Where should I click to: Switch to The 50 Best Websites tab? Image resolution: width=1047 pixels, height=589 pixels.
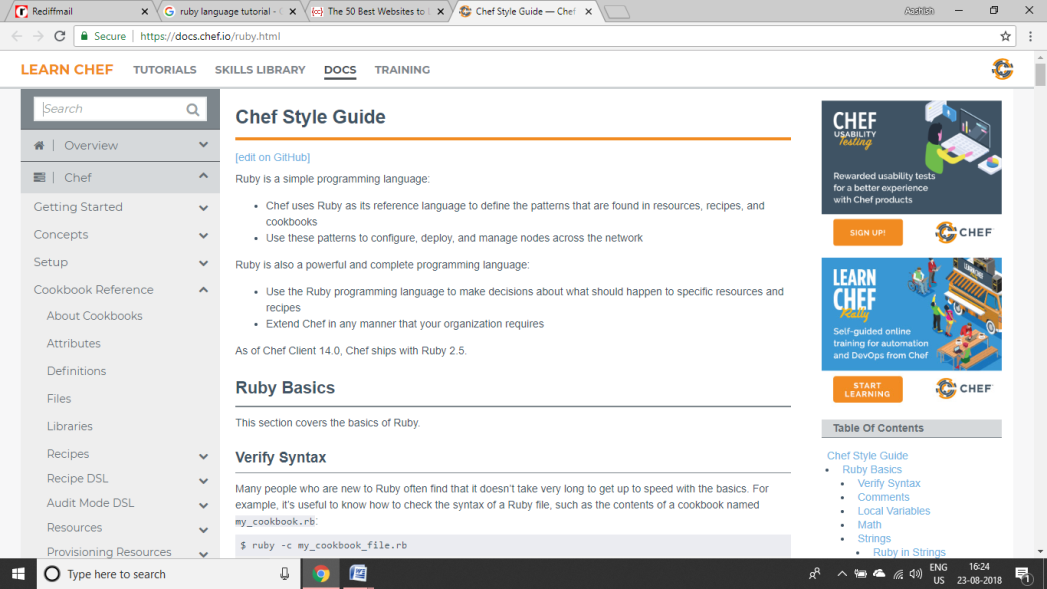(x=378, y=11)
